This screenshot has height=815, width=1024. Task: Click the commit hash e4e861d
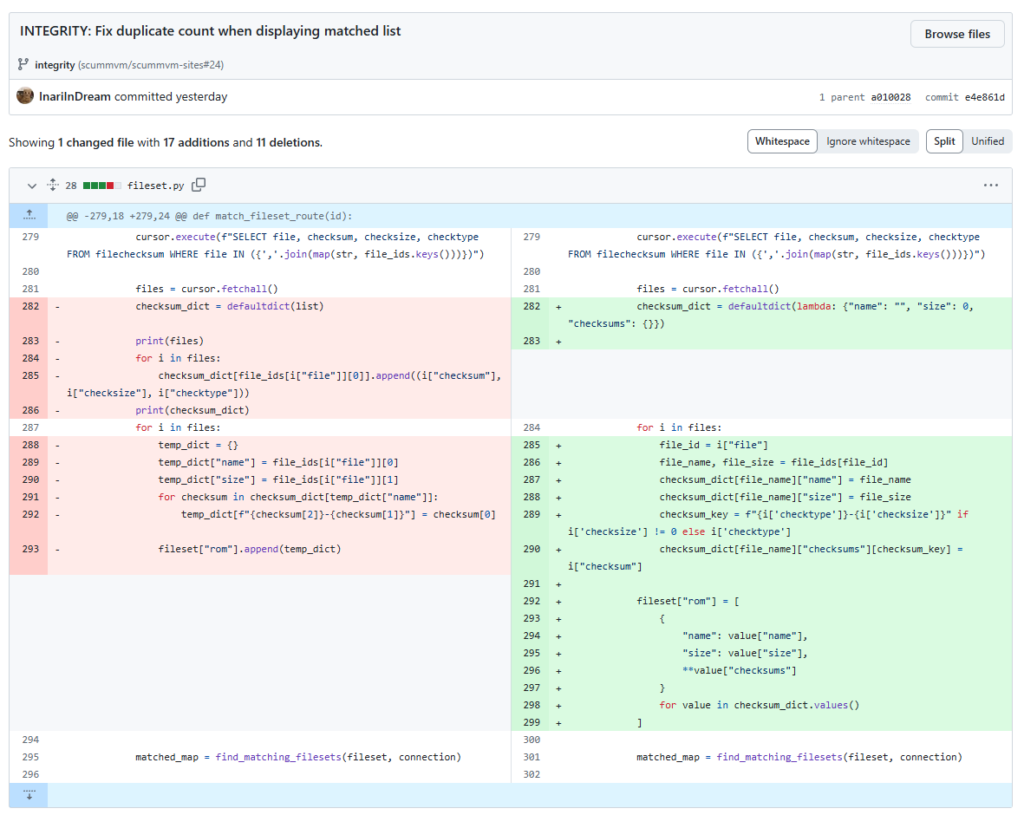(x=985, y=97)
